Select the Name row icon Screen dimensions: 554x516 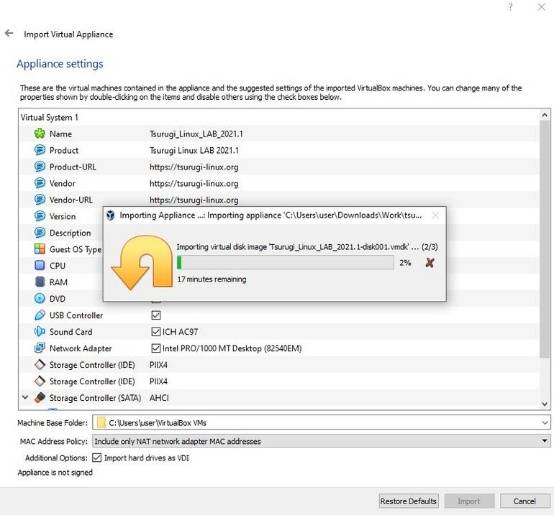coord(40,134)
